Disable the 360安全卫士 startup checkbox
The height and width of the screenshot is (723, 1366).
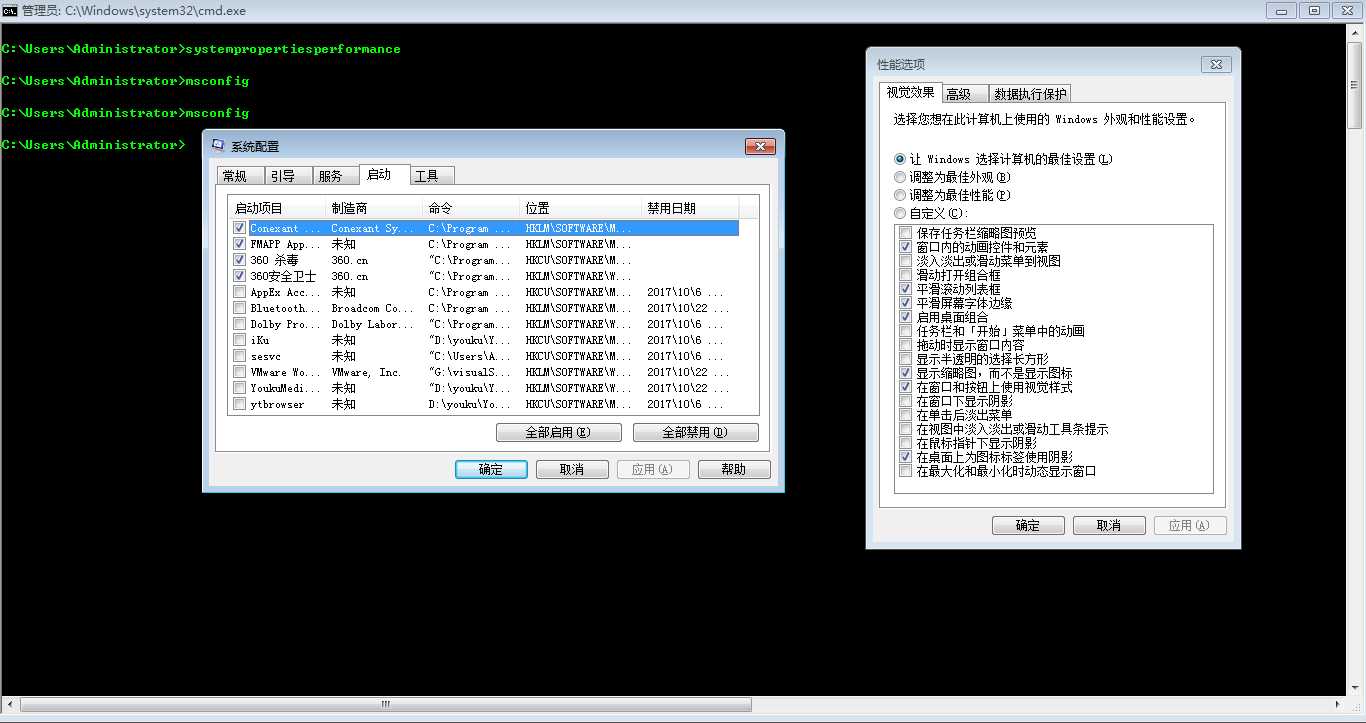click(x=239, y=276)
